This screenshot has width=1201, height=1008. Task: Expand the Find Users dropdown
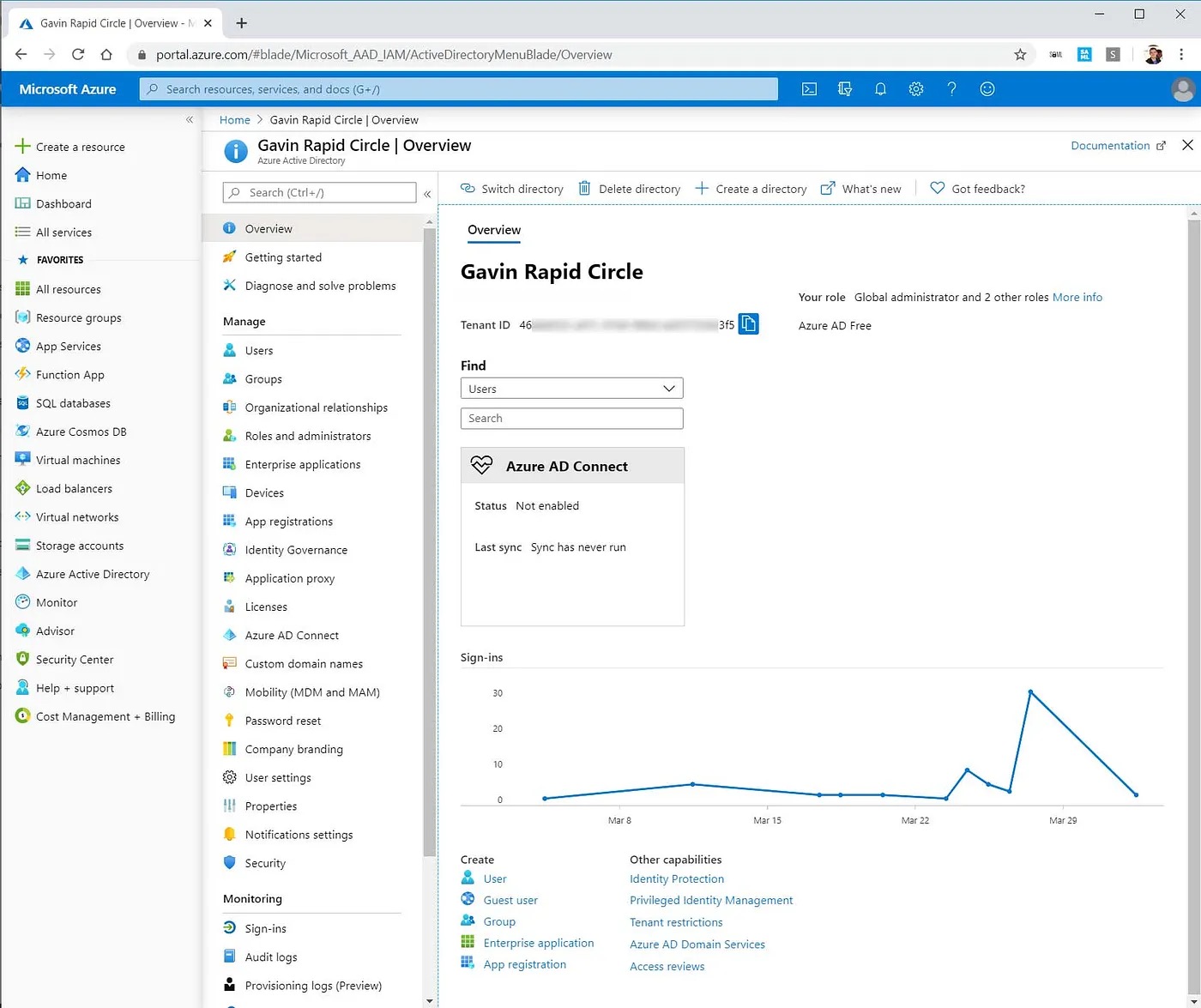(x=572, y=389)
